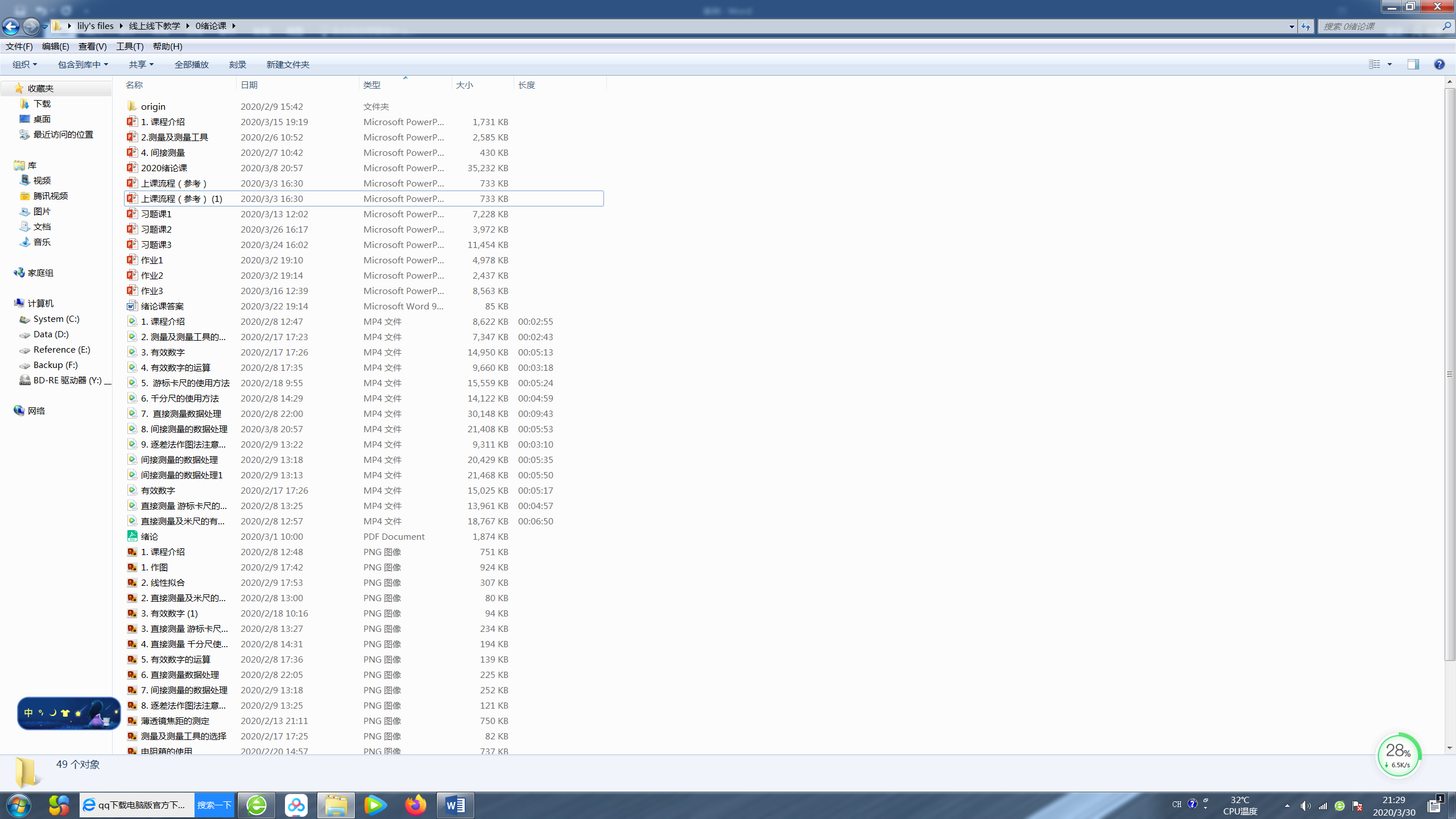The image size is (1456, 819).
Task: Open the 查看(V) menu
Action: [x=92, y=46]
